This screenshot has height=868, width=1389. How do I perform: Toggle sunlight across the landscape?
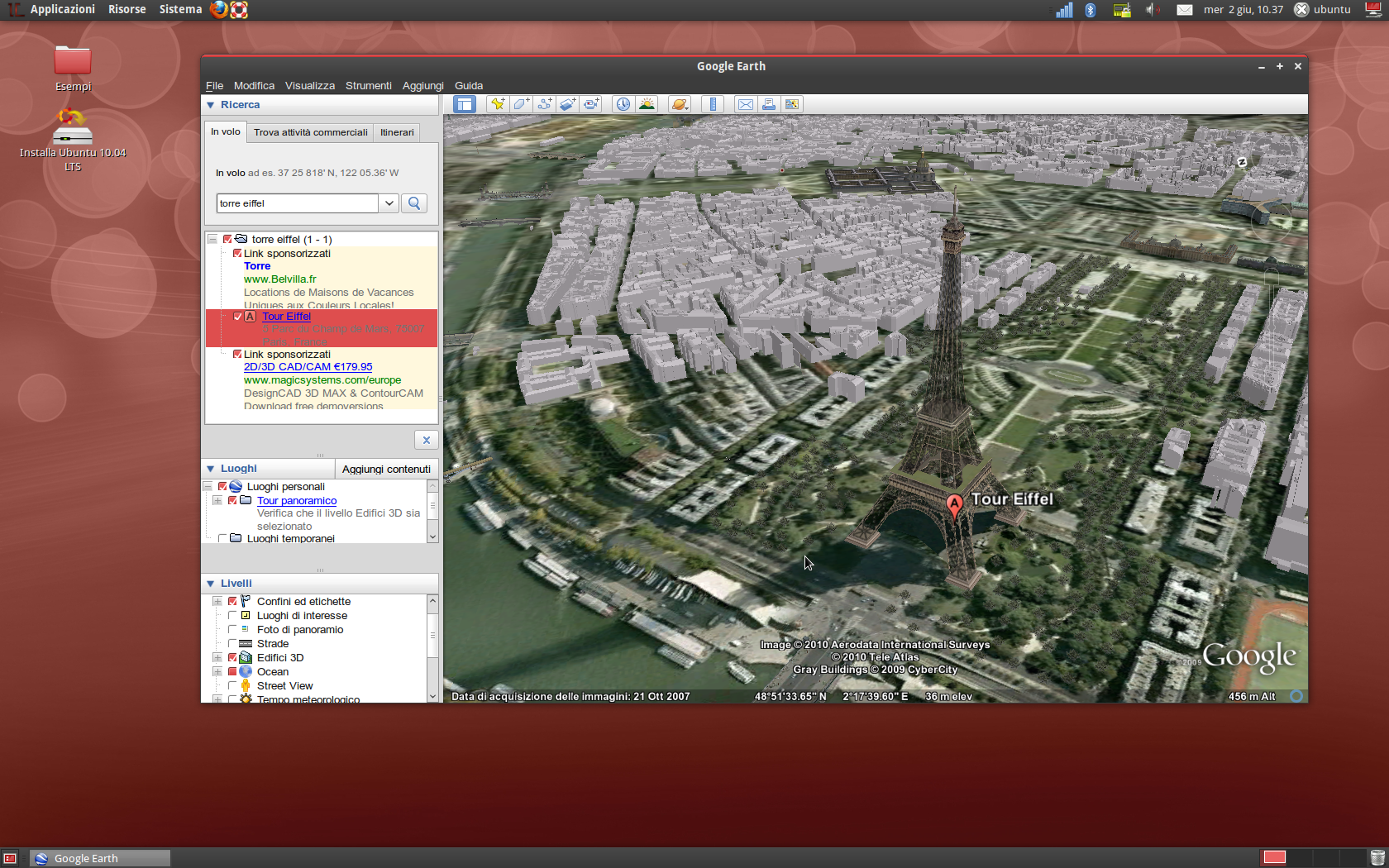point(647,104)
